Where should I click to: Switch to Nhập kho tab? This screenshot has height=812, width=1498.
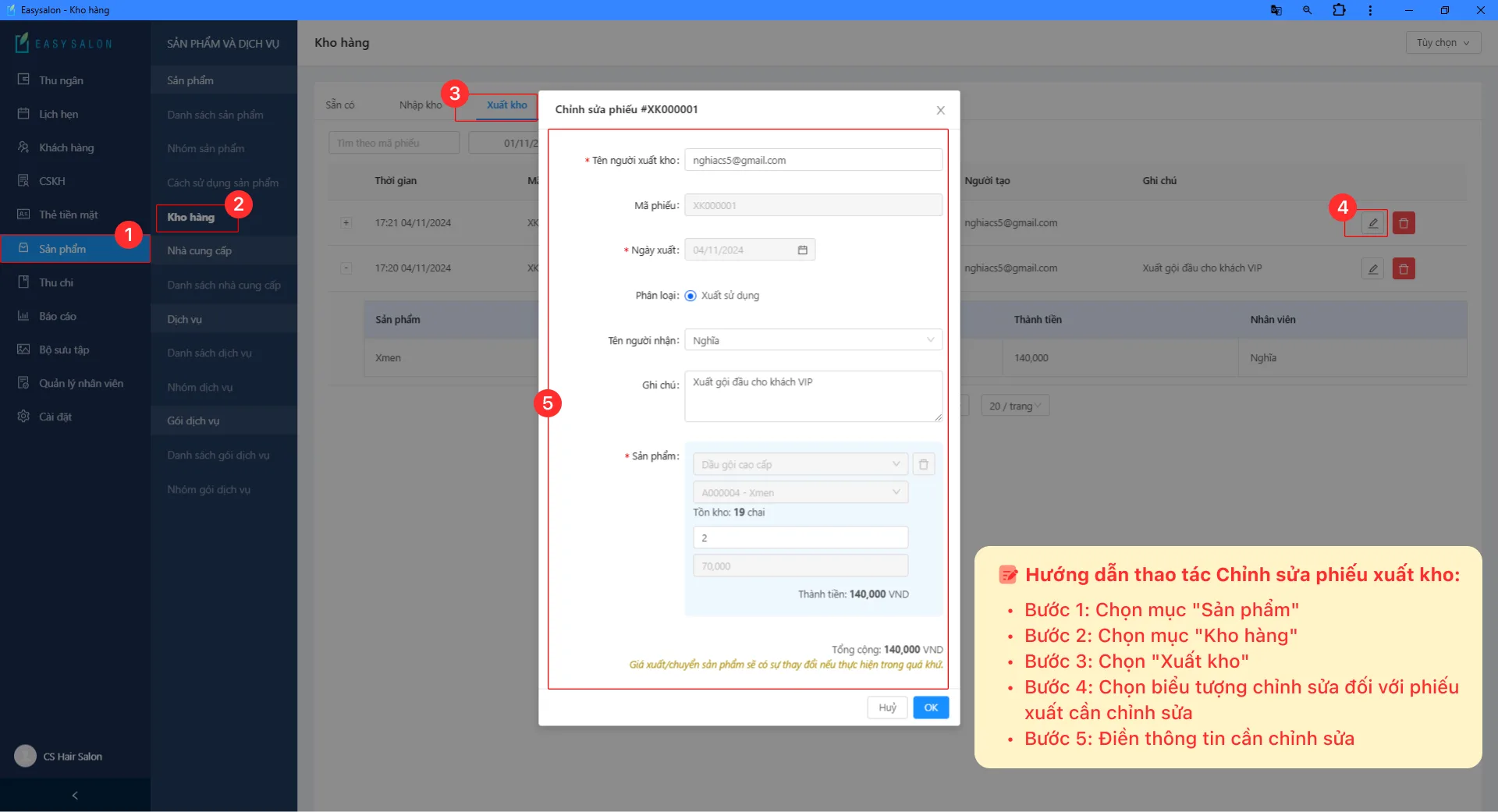[x=421, y=105]
